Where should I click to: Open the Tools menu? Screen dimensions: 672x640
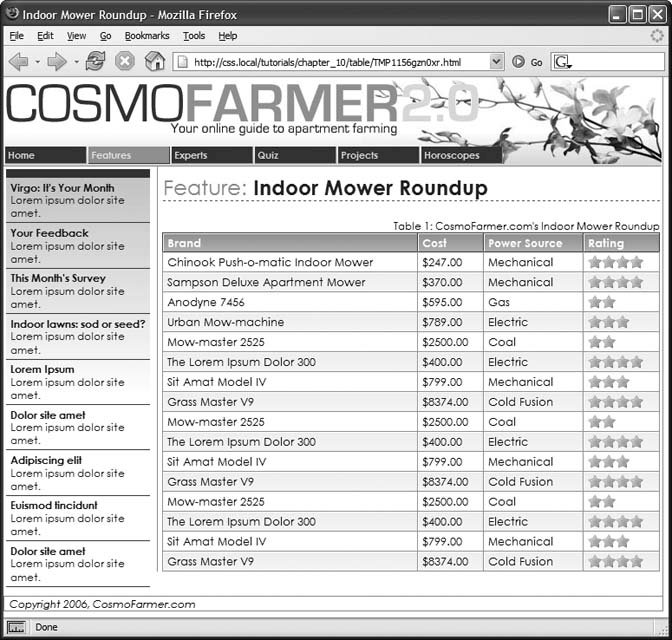click(x=194, y=36)
